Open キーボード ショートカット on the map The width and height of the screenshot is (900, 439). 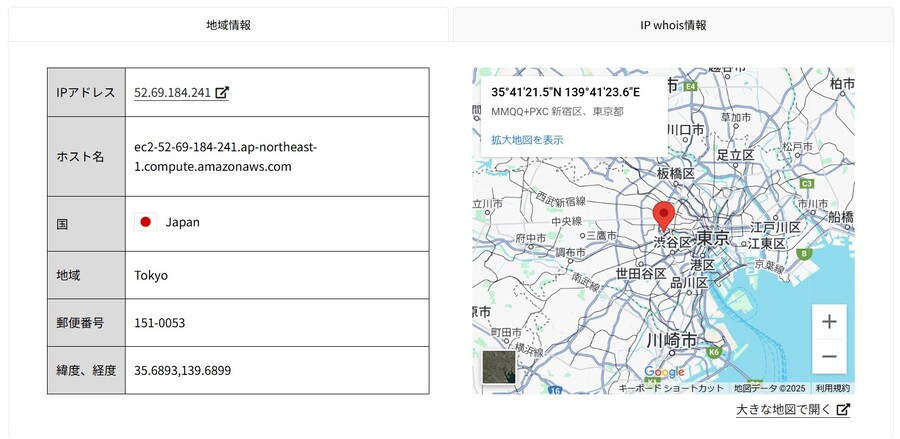[x=671, y=389]
